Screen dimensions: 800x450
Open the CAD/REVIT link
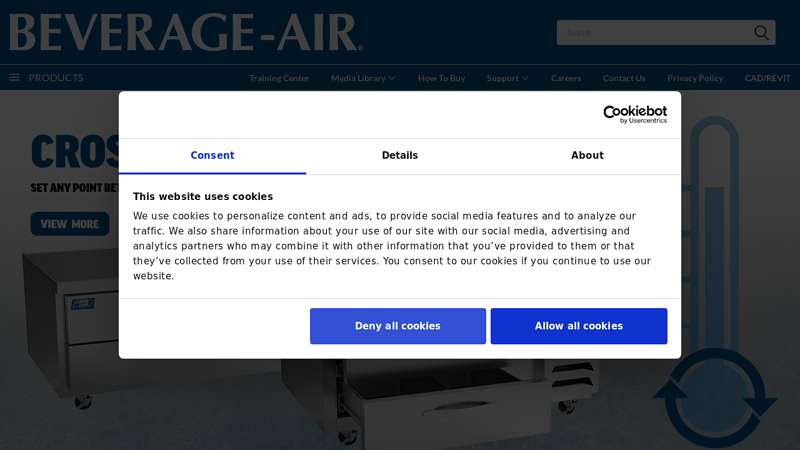[767, 78]
